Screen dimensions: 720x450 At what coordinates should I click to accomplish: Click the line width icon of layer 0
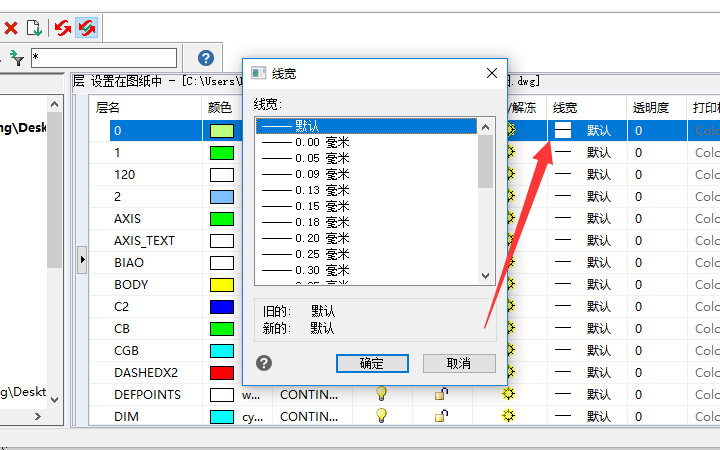coord(563,130)
